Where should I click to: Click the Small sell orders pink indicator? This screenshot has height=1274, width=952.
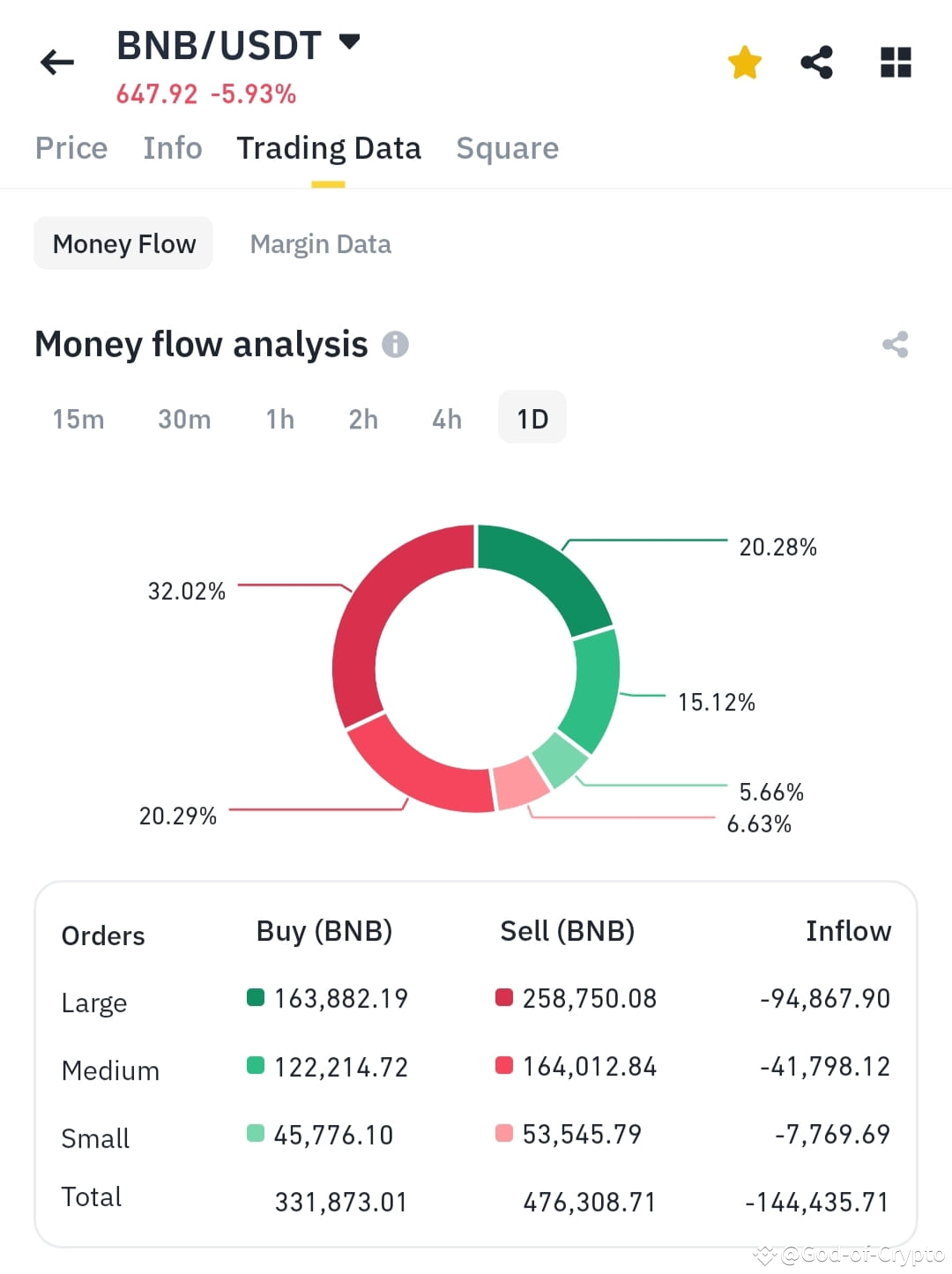(x=502, y=1134)
